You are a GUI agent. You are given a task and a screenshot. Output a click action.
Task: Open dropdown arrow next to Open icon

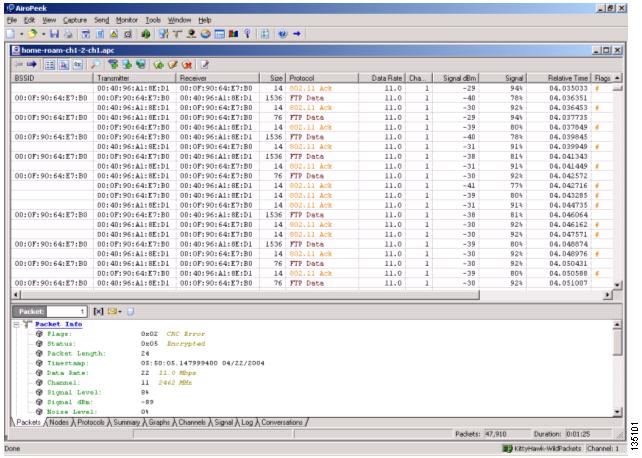[43, 34]
